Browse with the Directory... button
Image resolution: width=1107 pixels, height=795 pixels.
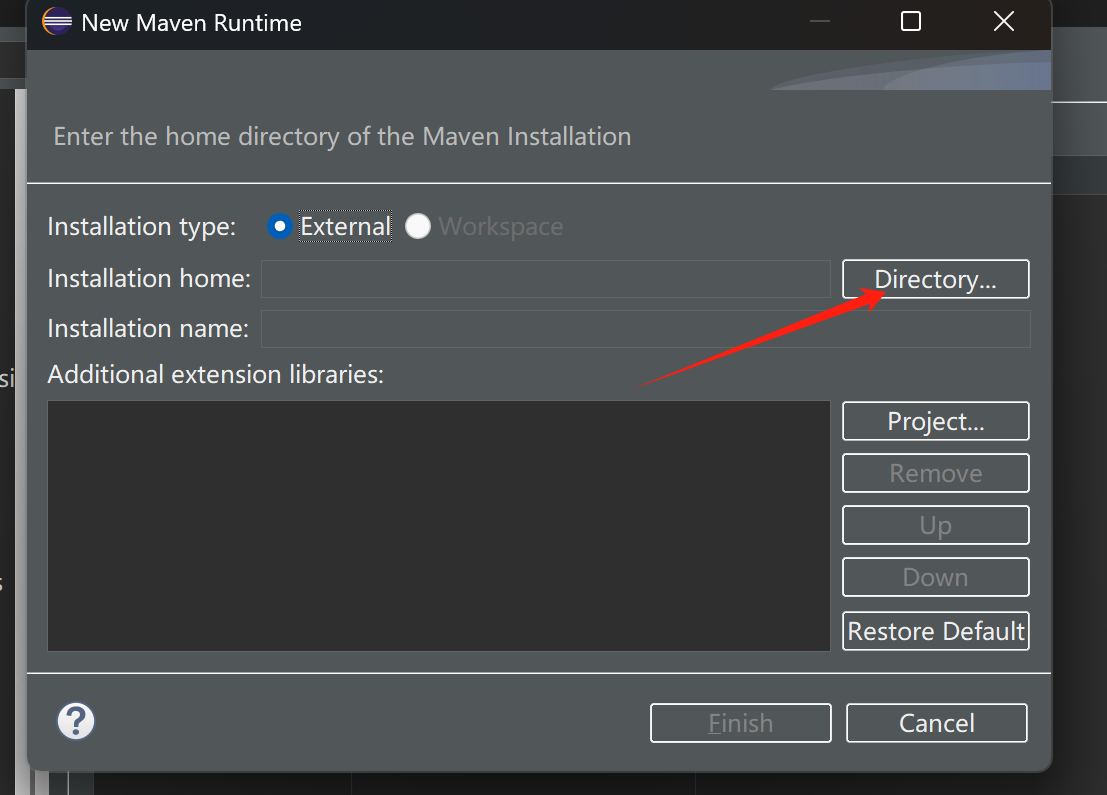tap(935, 279)
